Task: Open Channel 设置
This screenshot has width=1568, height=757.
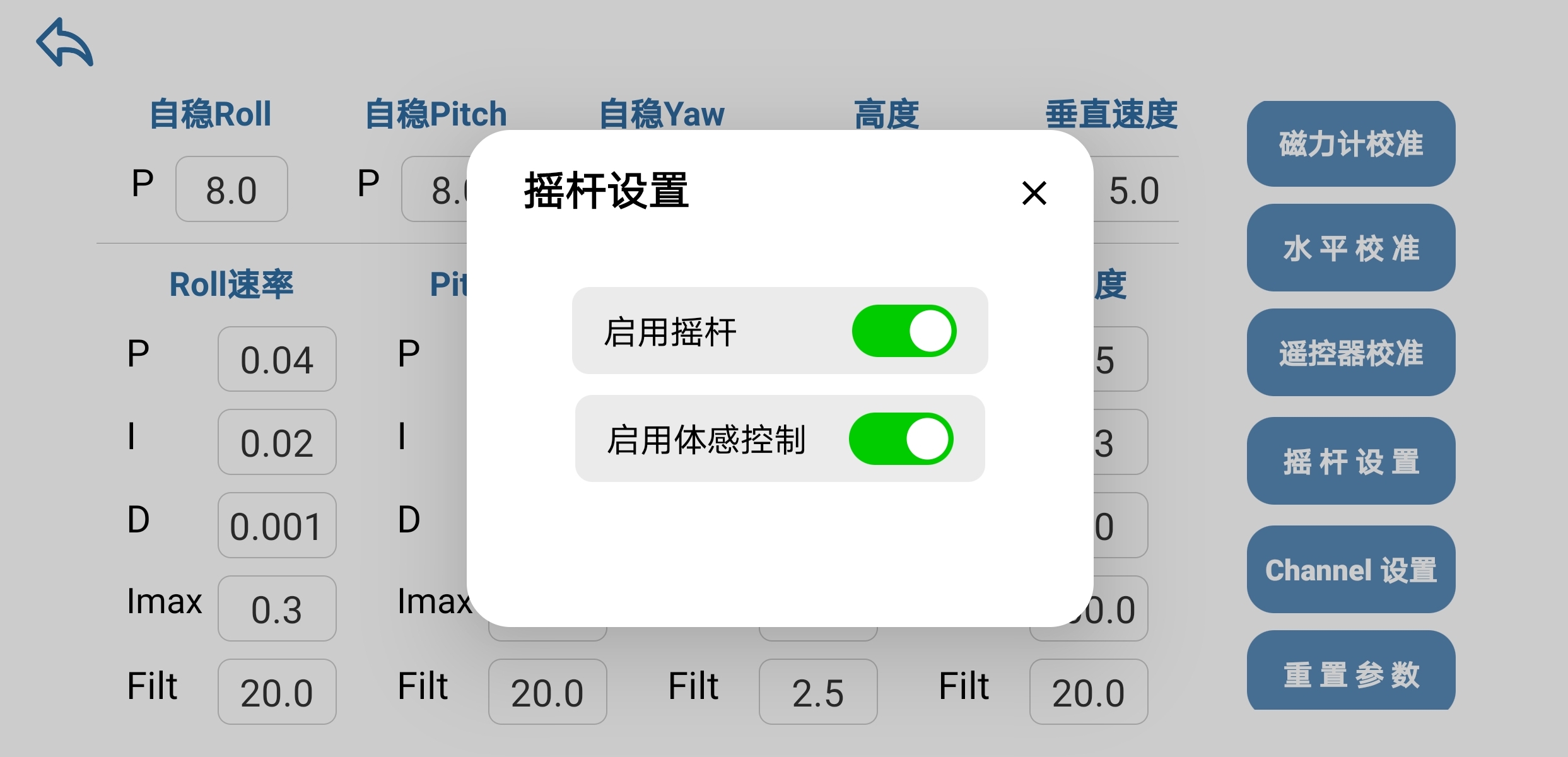Action: [1350, 570]
